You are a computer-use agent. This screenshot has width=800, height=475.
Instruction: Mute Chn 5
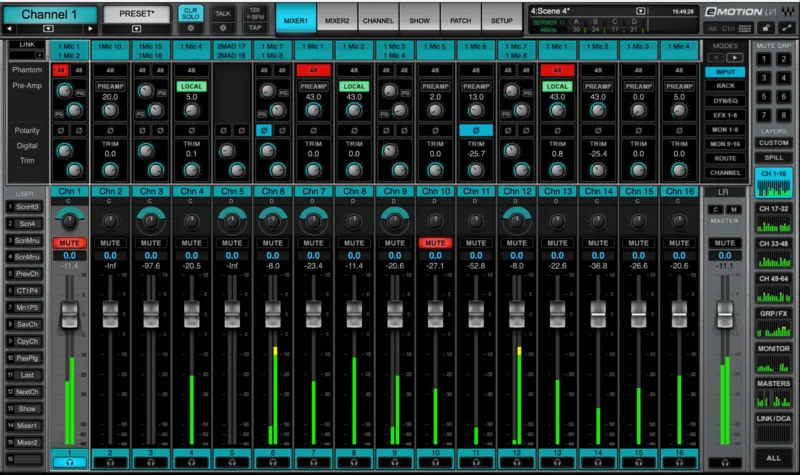coord(232,243)
